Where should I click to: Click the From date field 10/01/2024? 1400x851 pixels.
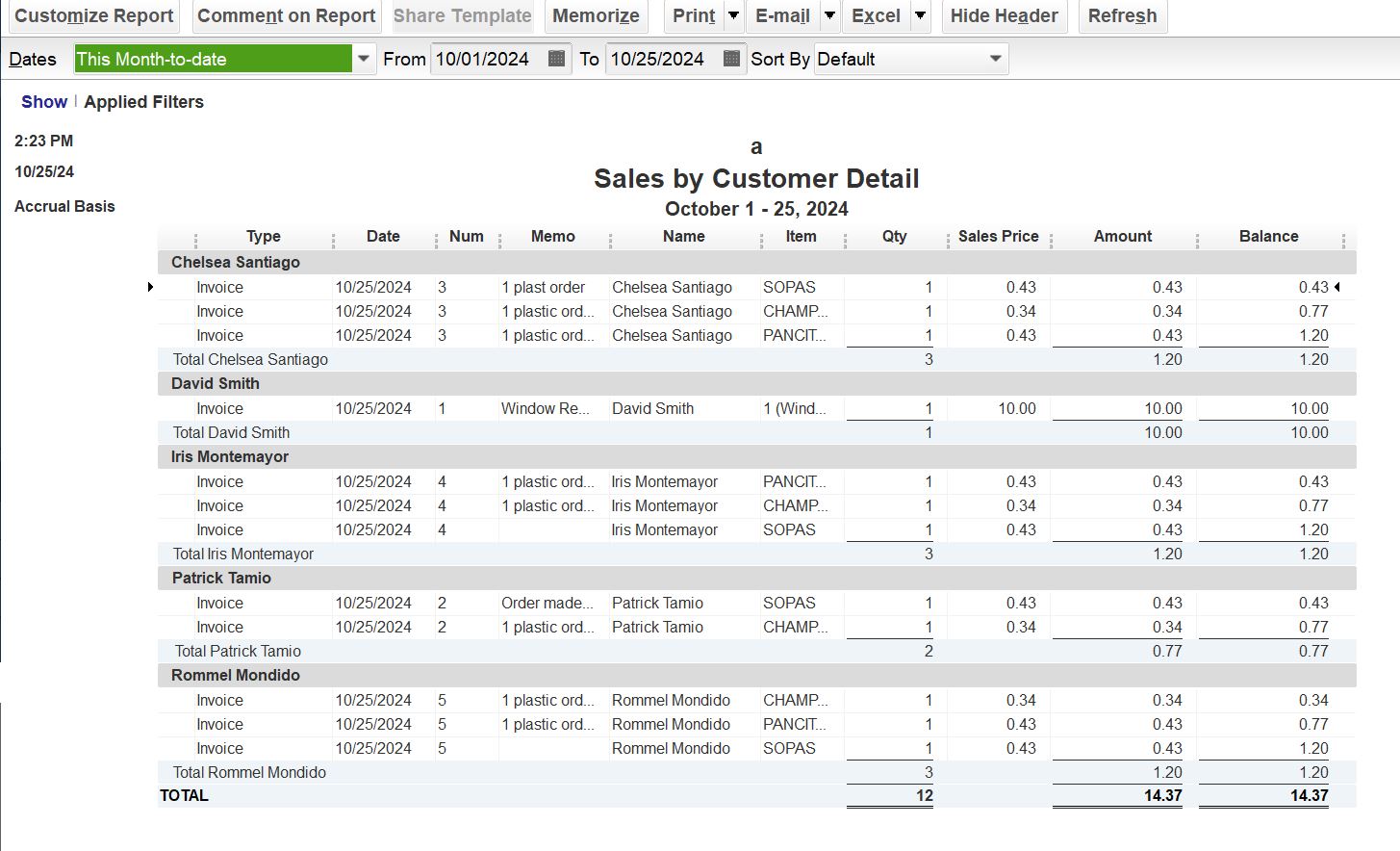[x=489, y=59]
